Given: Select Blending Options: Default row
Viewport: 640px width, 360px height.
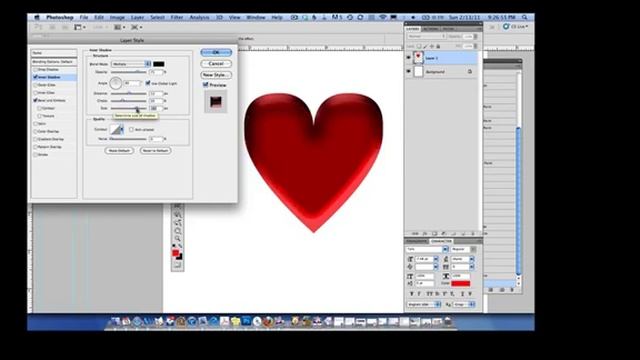Looking at the screenshot, I should pyautogui.click(x=54, y=62).
